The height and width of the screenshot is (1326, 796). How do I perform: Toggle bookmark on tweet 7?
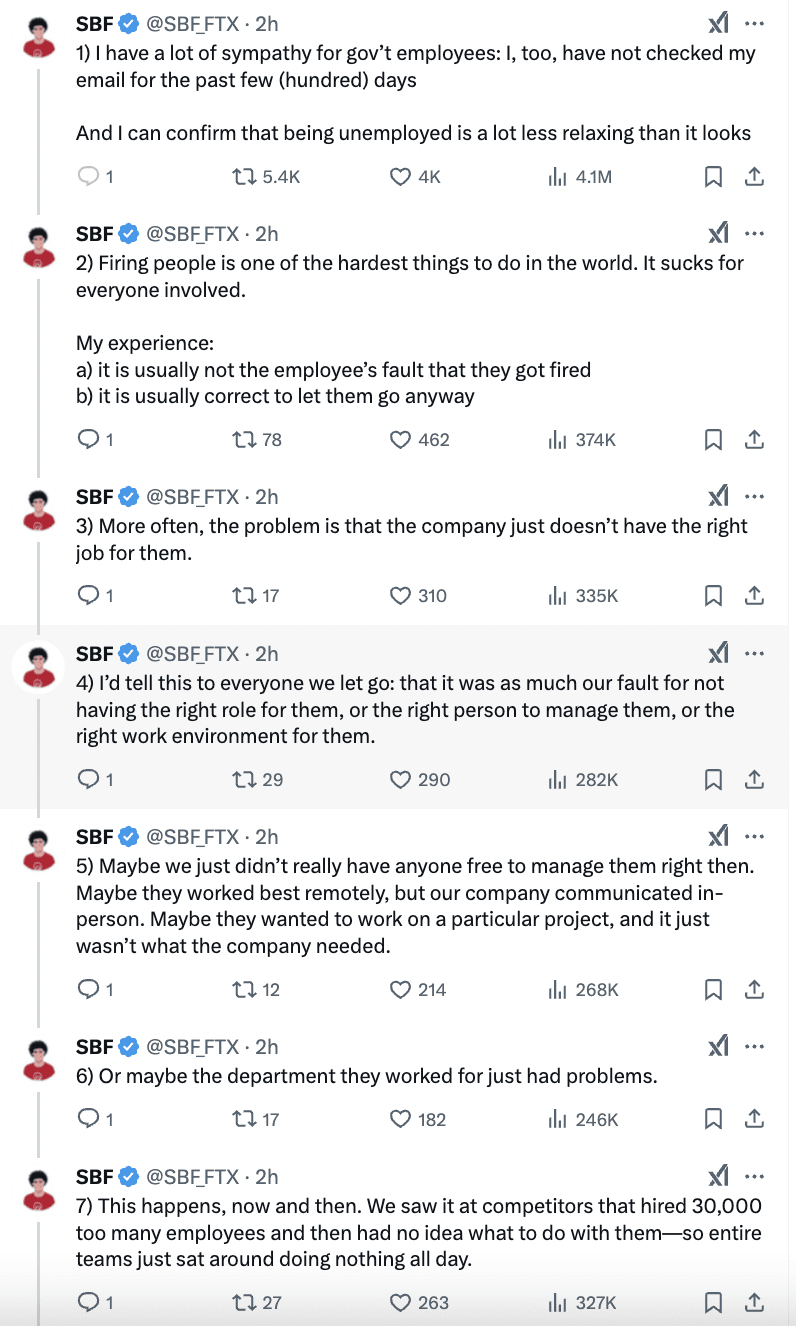click(712, 1302)
